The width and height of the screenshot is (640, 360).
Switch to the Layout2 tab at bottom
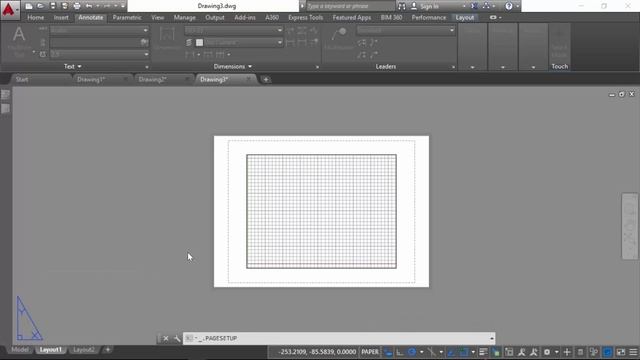point(83,350)
